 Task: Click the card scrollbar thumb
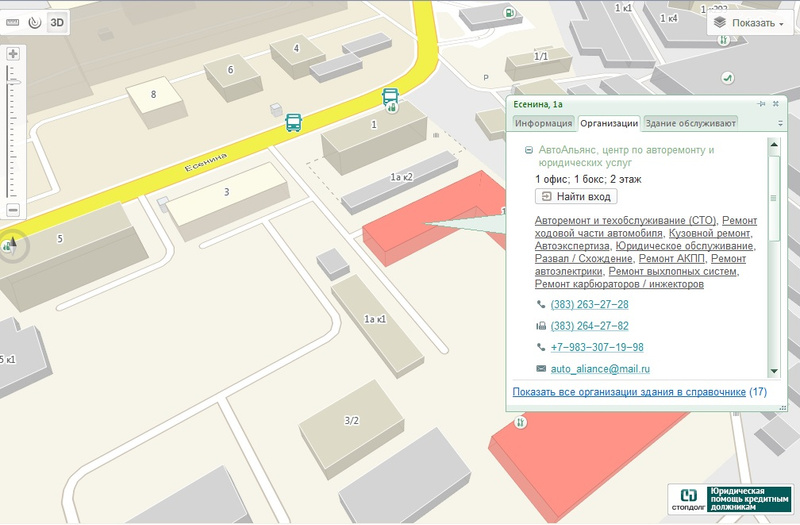774,198
